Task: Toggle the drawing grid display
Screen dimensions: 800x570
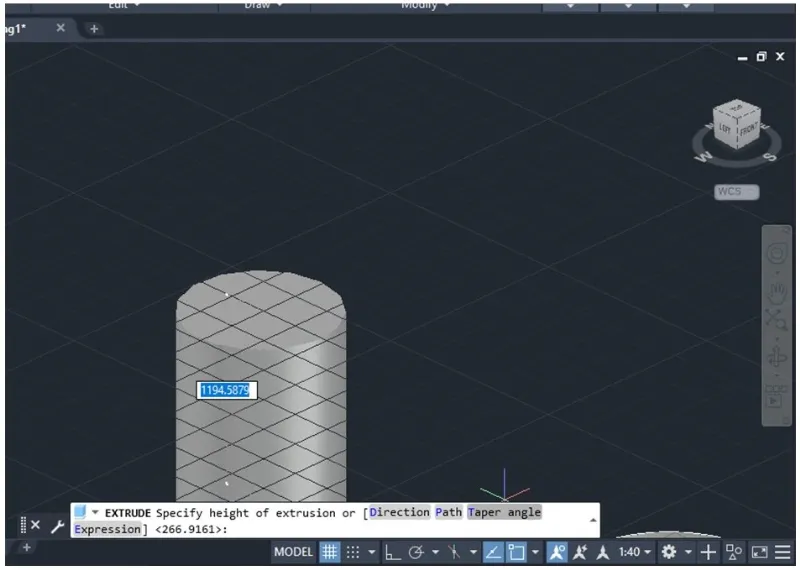Action: coord(329,552)
